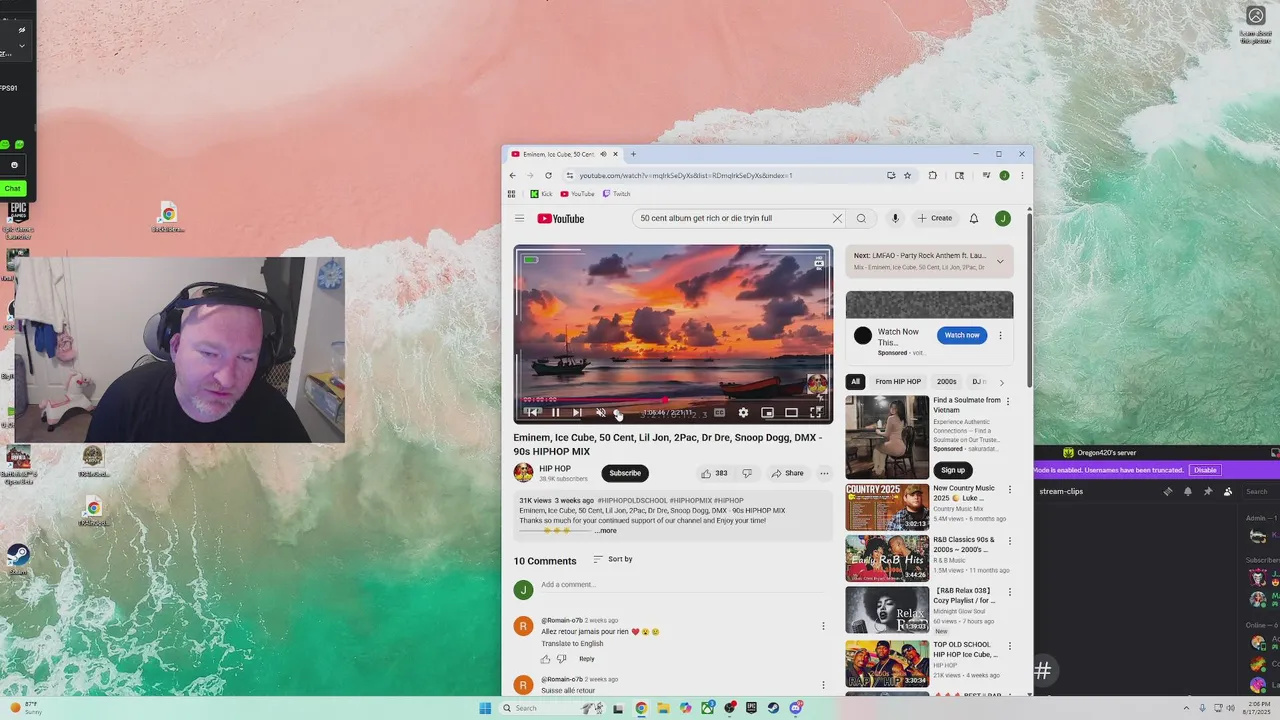Select the 2000s filter chip

point(946,382)
